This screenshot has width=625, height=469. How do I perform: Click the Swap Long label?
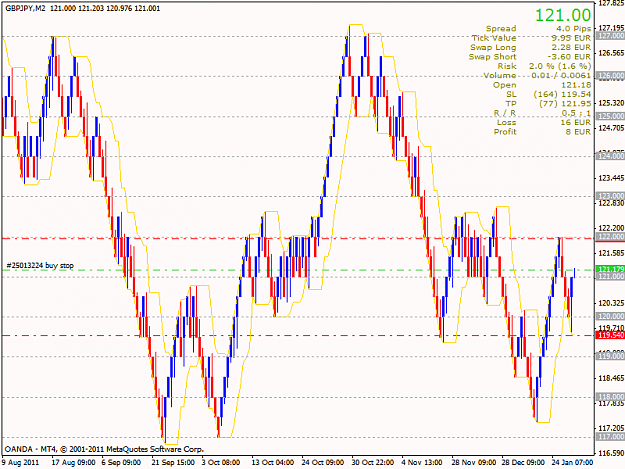(493, 47)
